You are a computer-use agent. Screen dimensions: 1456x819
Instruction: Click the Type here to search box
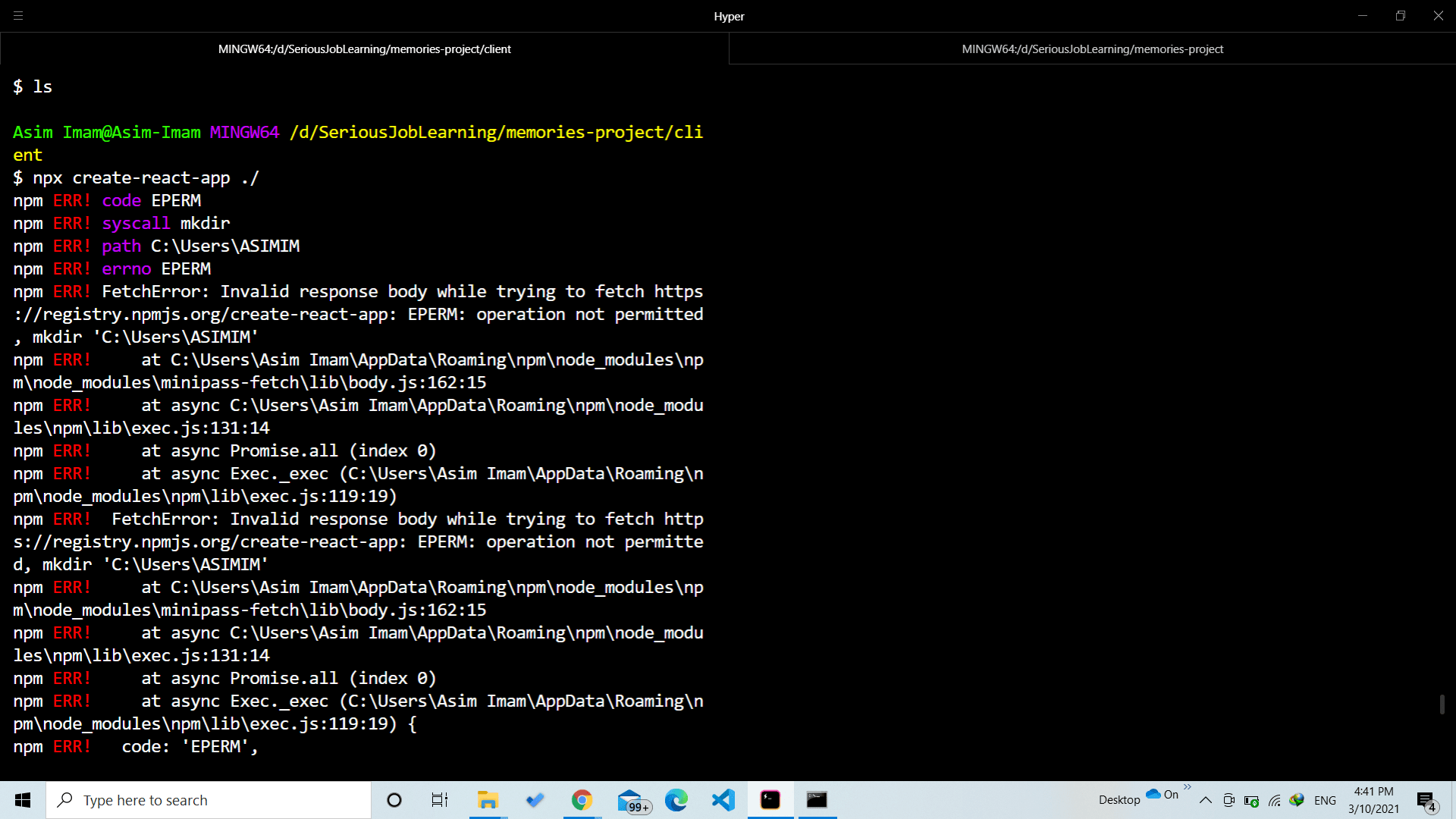(209, 799)
